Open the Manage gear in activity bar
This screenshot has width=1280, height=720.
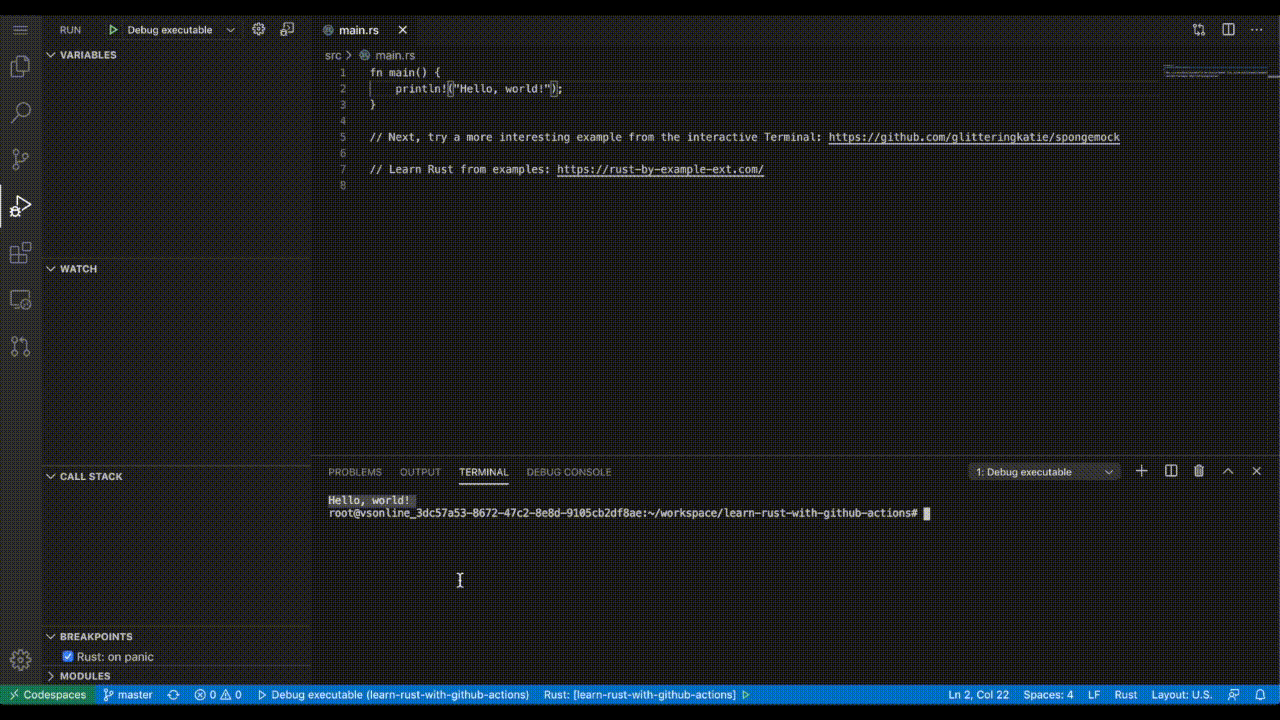[x=20, y=660]
